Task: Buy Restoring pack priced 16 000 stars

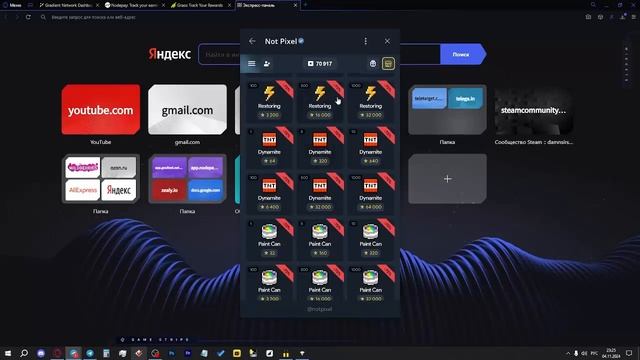Action: point(320,101)
